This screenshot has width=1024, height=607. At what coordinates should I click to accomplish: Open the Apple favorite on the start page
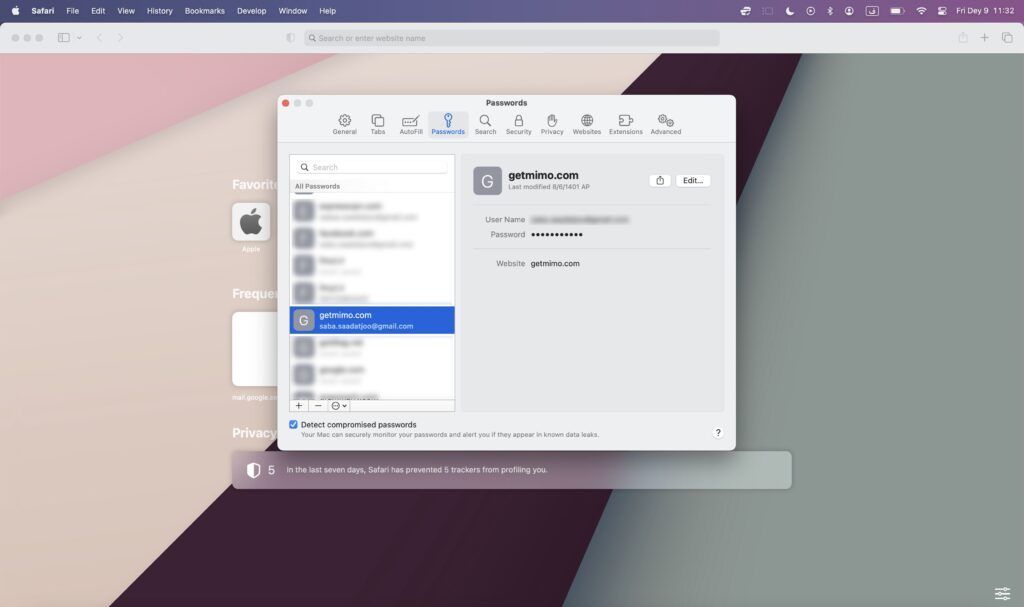point(251,222)
